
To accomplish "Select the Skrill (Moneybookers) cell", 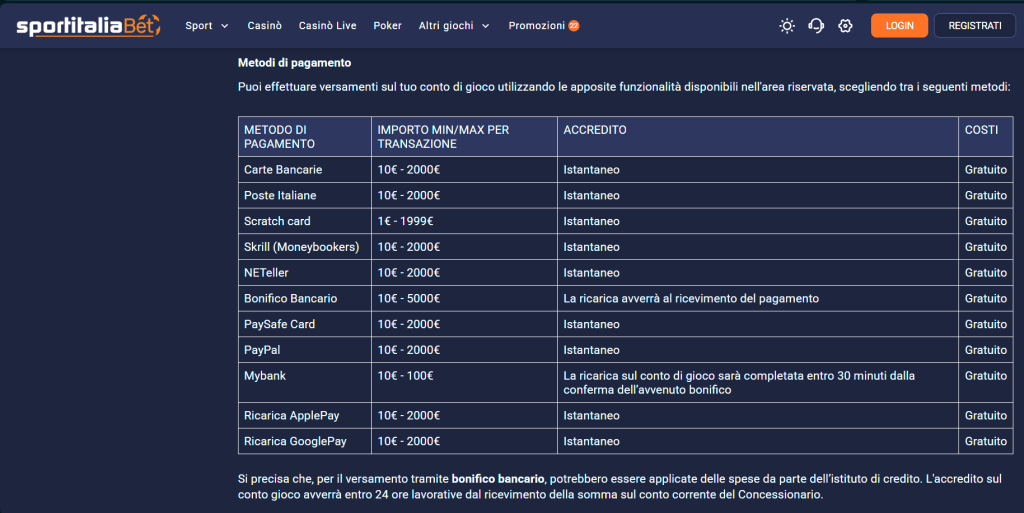I will (x=301, y=247).
